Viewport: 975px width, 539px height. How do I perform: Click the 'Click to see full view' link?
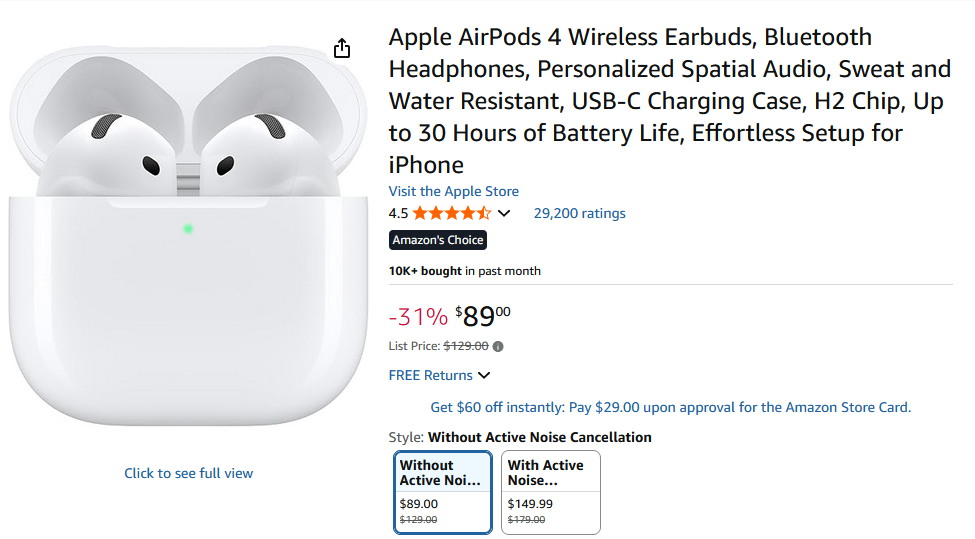[188, 473]
